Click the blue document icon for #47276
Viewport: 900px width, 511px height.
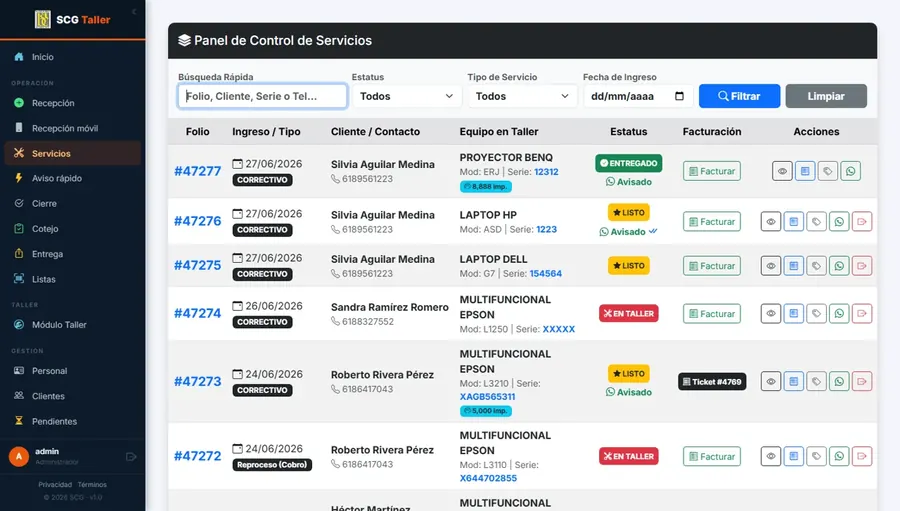click(793, 222)
